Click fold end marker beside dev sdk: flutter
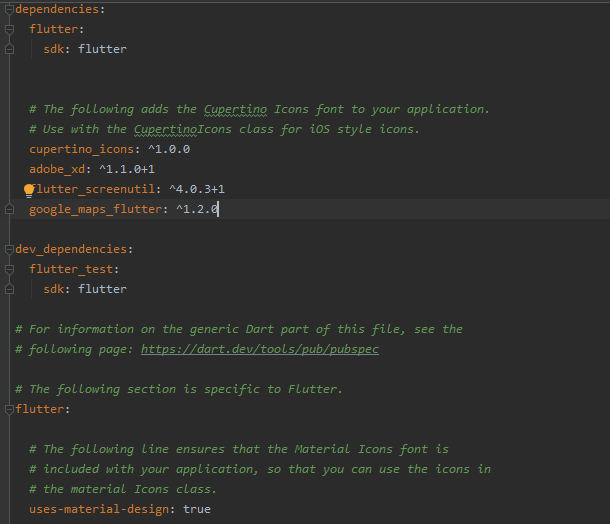Screen dimensions: 610x524 [x=9, y=289]
